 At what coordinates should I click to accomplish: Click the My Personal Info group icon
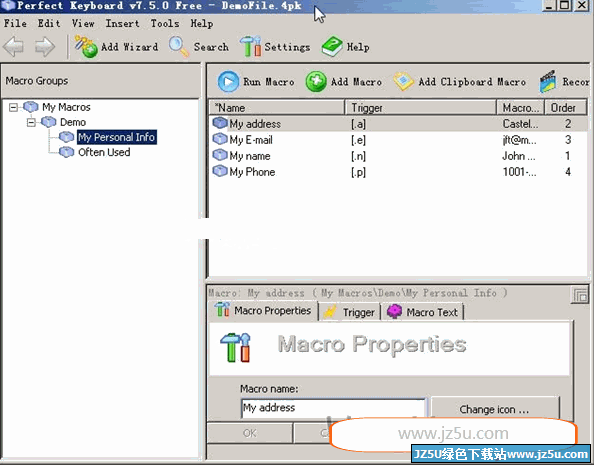coord(67,137)
